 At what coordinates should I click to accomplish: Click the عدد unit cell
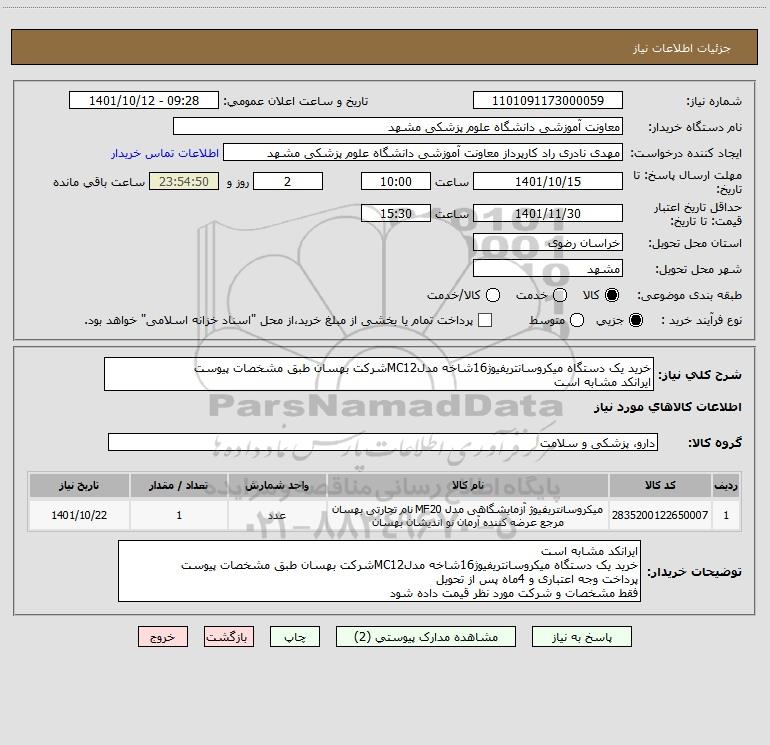click(x=277, y=515)
